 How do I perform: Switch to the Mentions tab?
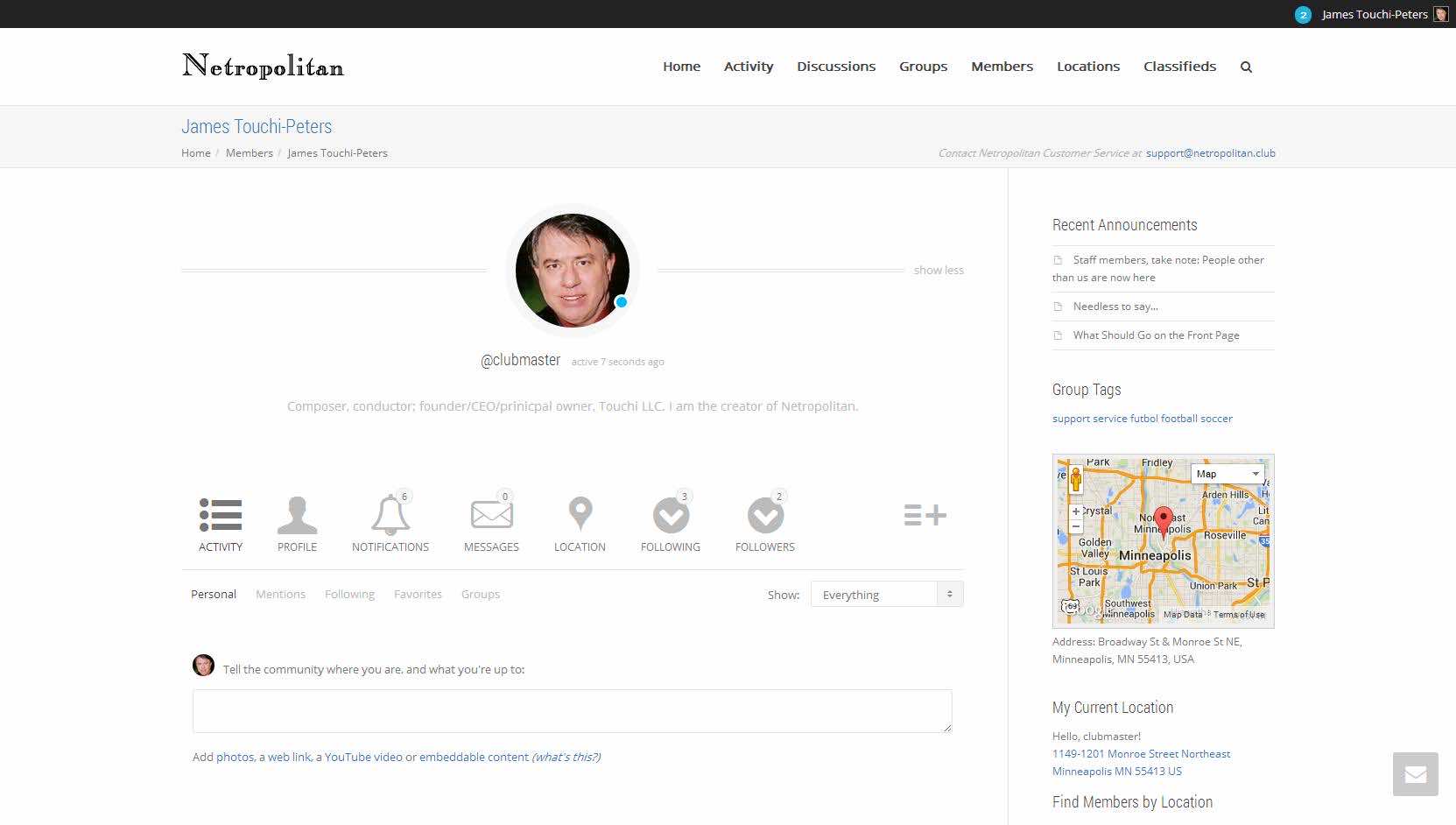[x=280, y=594]
